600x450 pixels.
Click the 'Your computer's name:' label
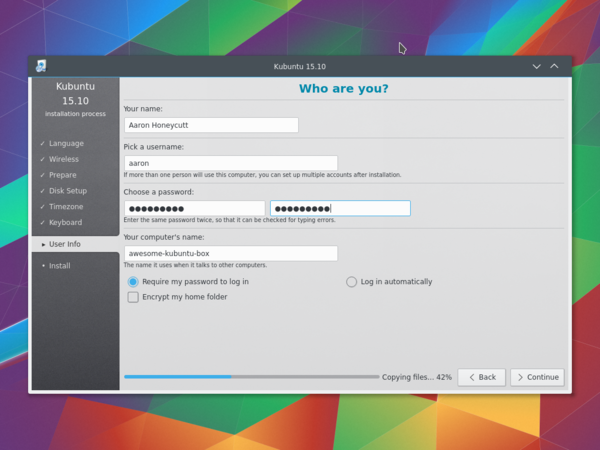(164, 237)
